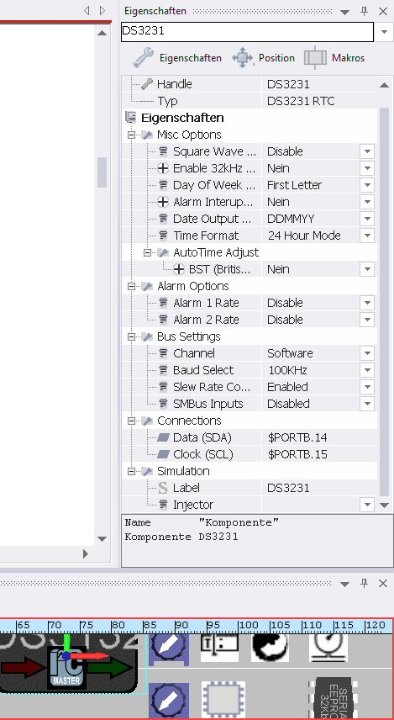
Task: Select the Handle property row
Action: [x=250, y=84]
